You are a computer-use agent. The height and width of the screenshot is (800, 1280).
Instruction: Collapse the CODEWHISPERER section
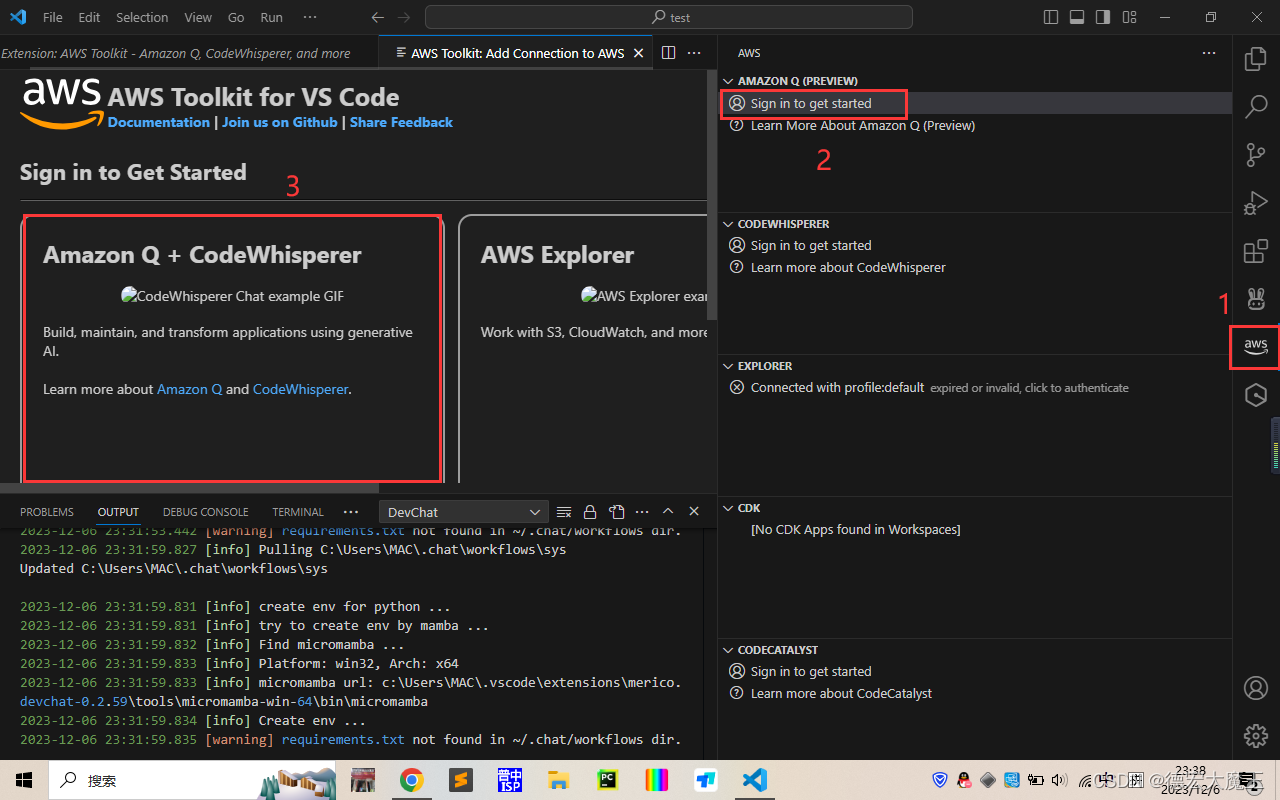coord(727,223)
